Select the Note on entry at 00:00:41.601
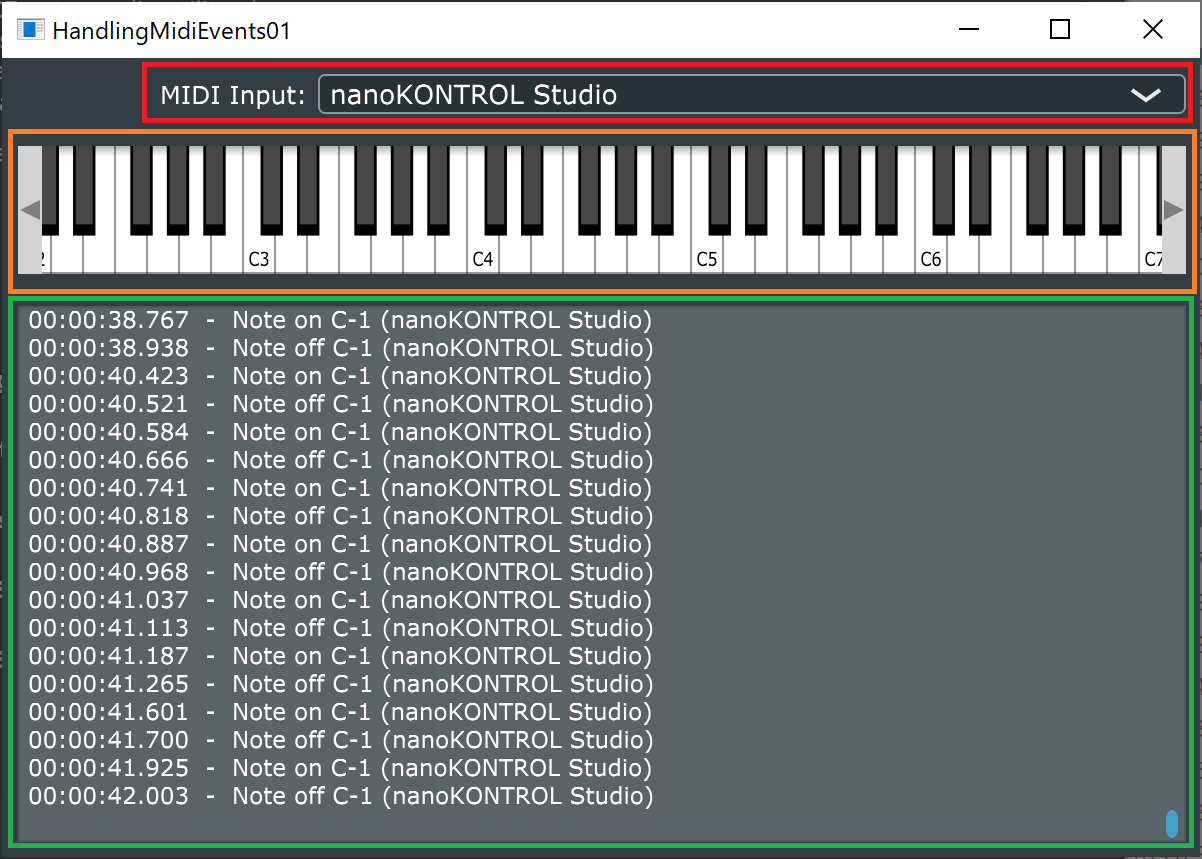The width and height of the screenshot is (1202, 859). click(x=340, y=713)
